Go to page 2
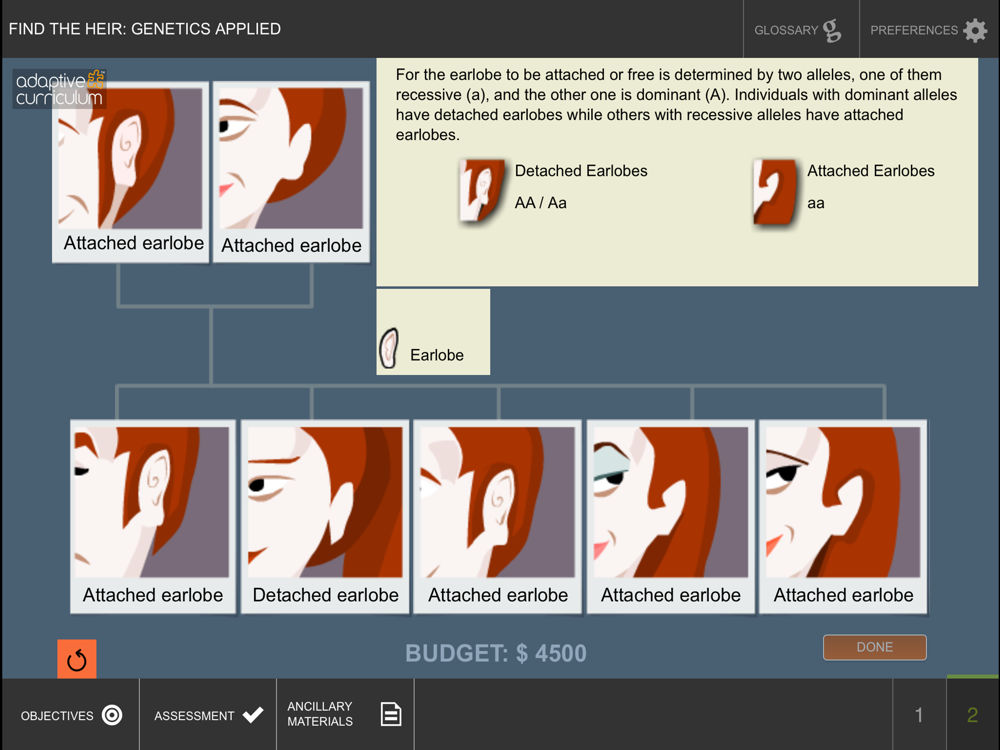Image resolution: width=1000 pixels, height=750 pixels. pos(973,715)
